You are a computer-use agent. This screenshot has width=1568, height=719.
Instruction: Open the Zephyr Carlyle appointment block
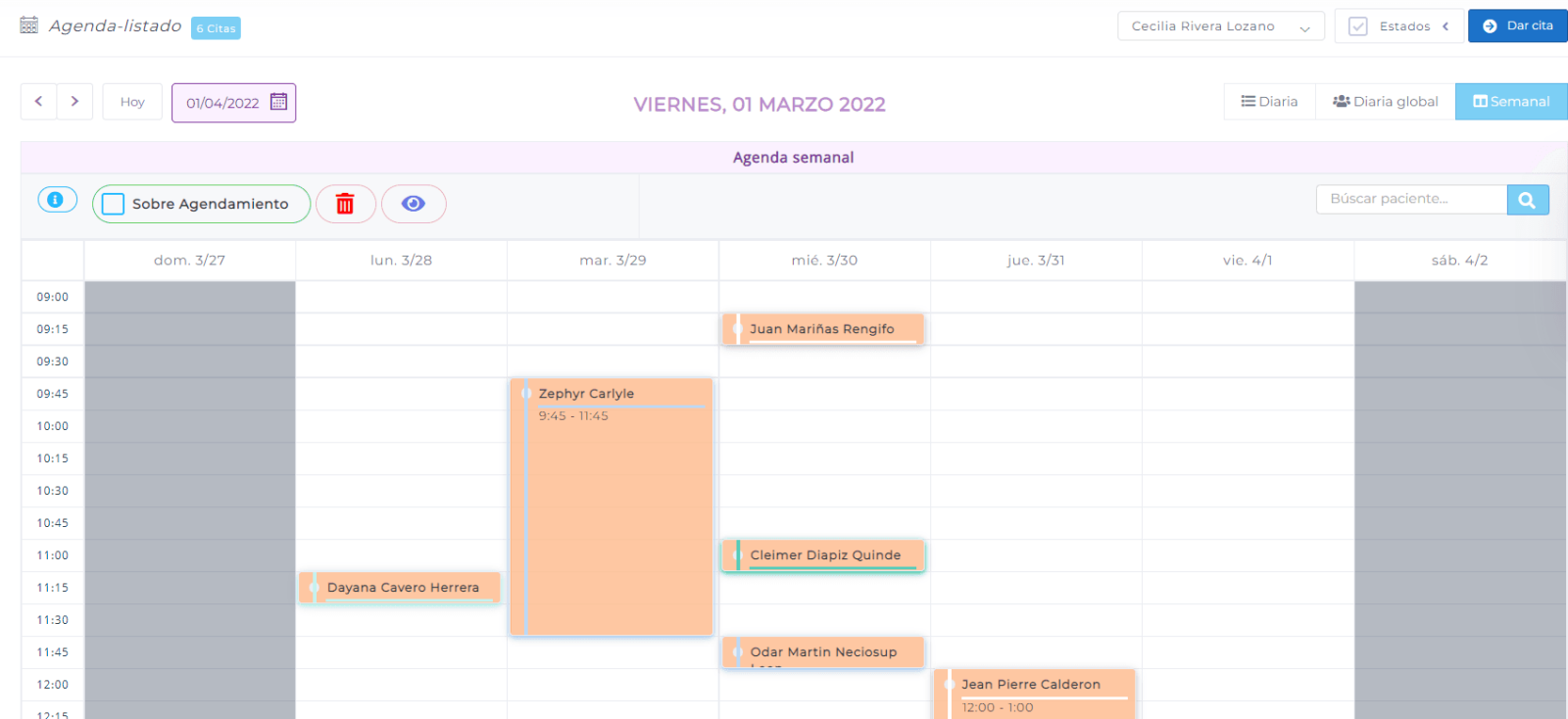(612, 506)
